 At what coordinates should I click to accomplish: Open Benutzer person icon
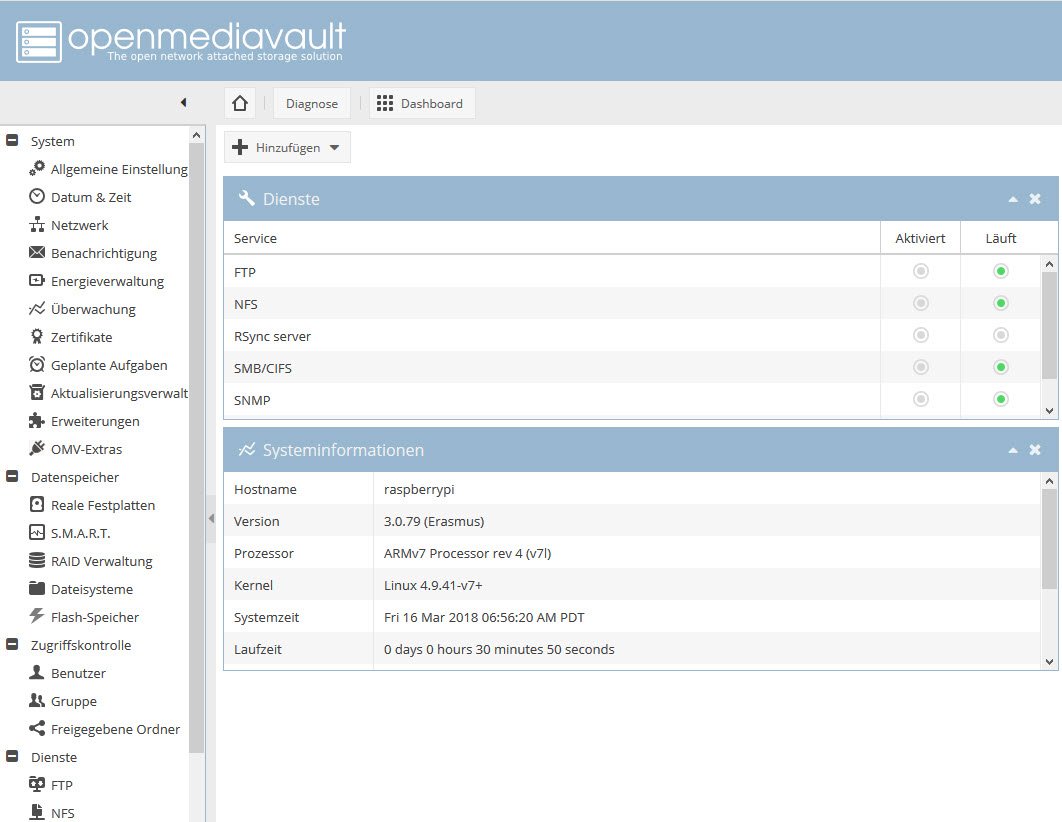[37, 672]
